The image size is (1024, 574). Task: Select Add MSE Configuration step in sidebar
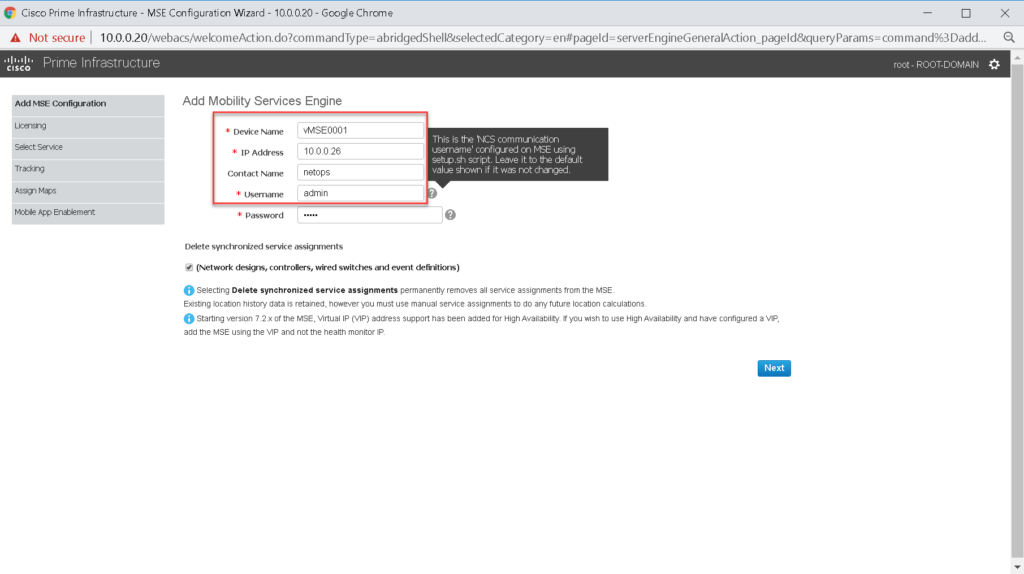pos(87,104)
